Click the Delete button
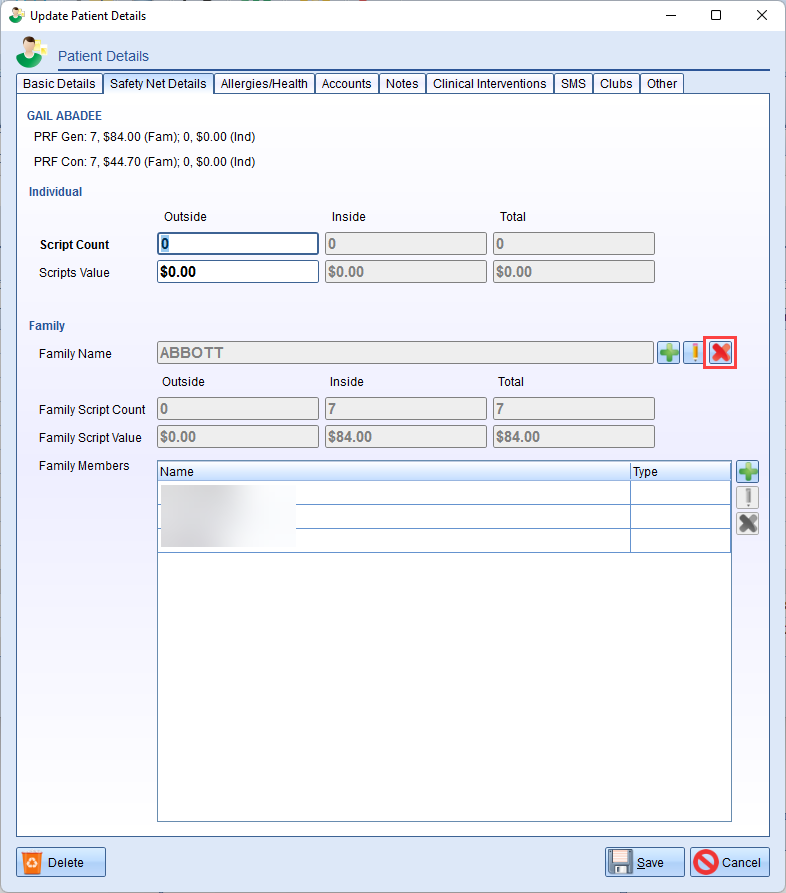 pos(61,862)
